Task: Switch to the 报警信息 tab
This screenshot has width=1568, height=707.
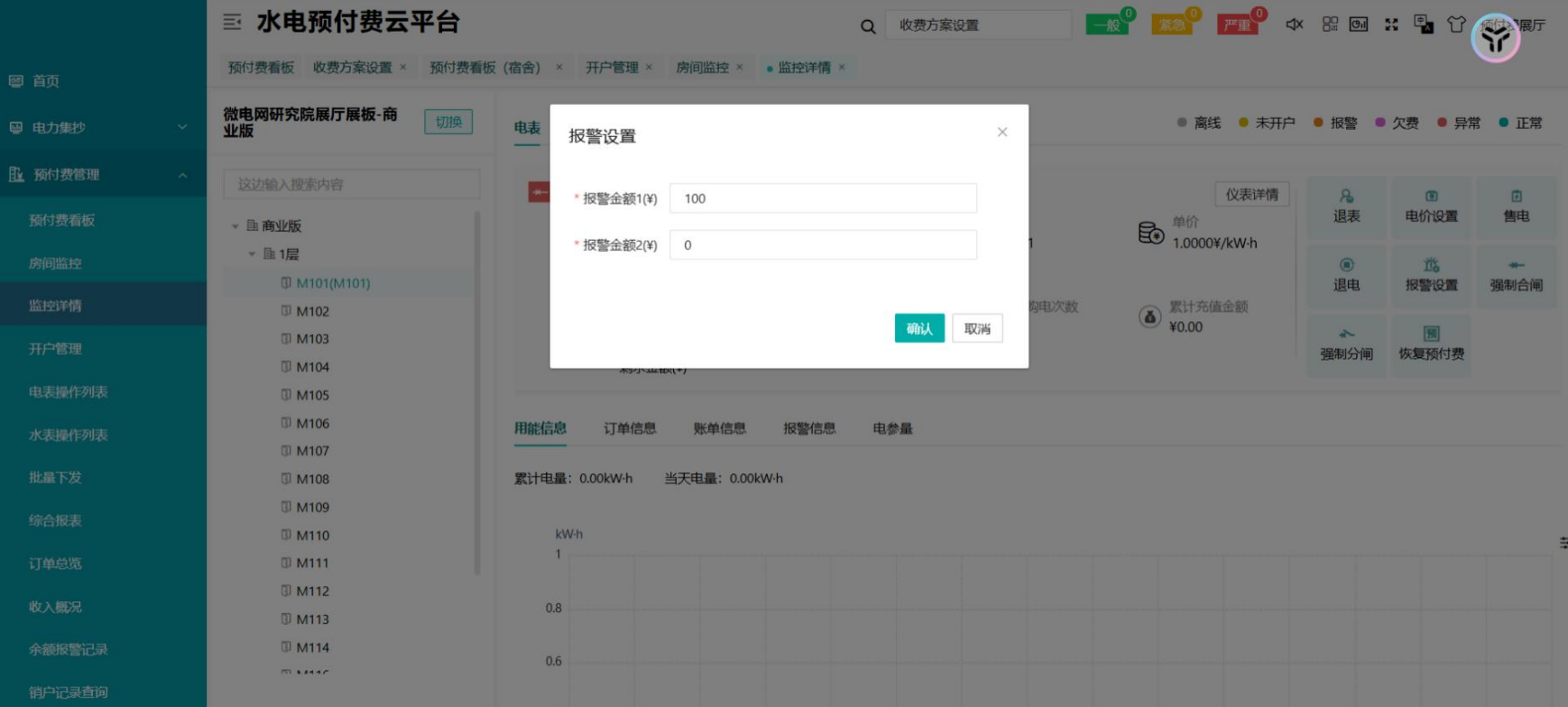Action: (809, 428)
